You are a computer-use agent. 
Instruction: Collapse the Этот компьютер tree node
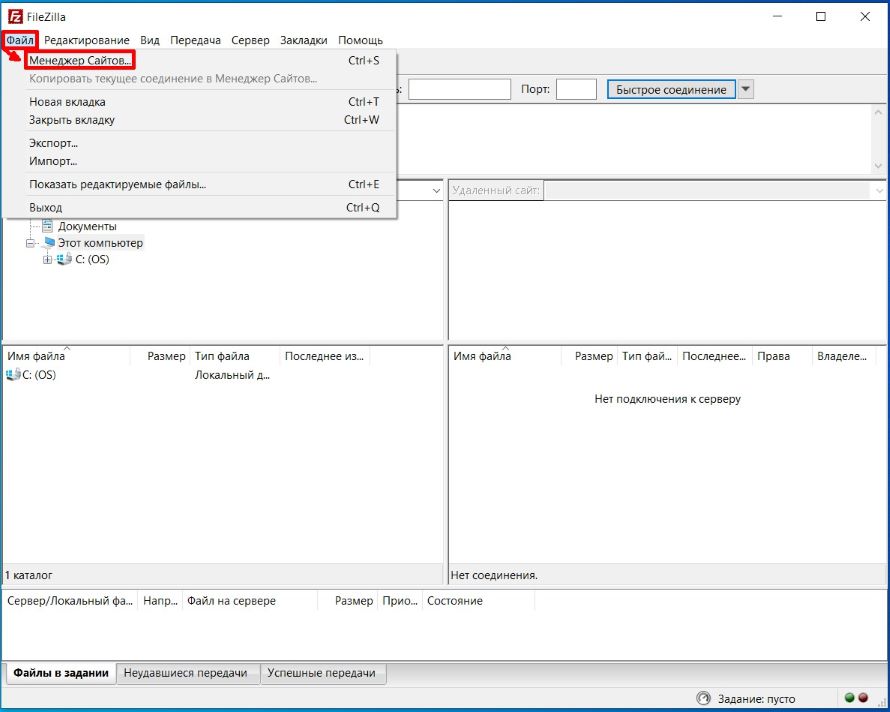31,243
